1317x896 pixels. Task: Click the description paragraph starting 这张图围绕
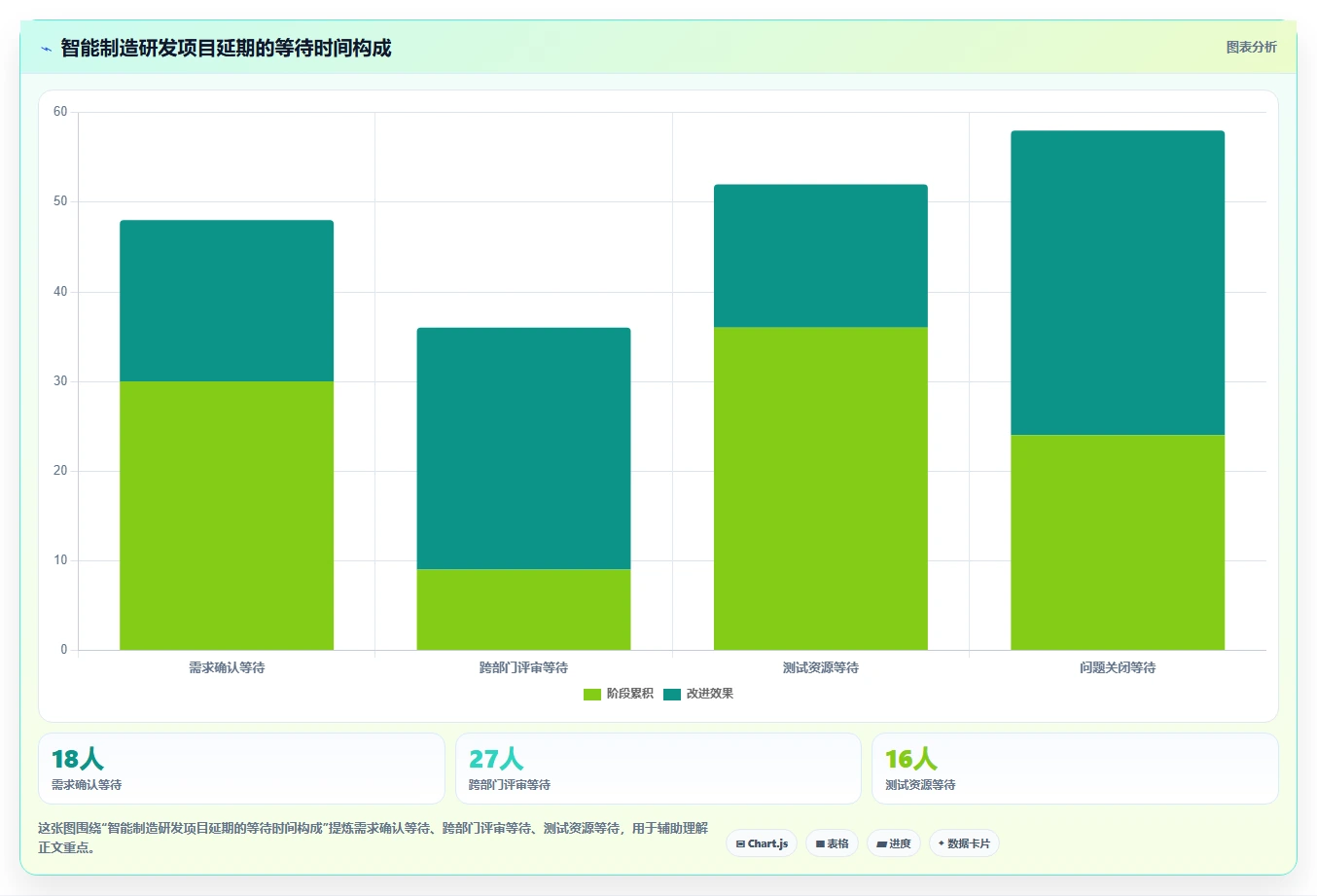tap(374, 838)
